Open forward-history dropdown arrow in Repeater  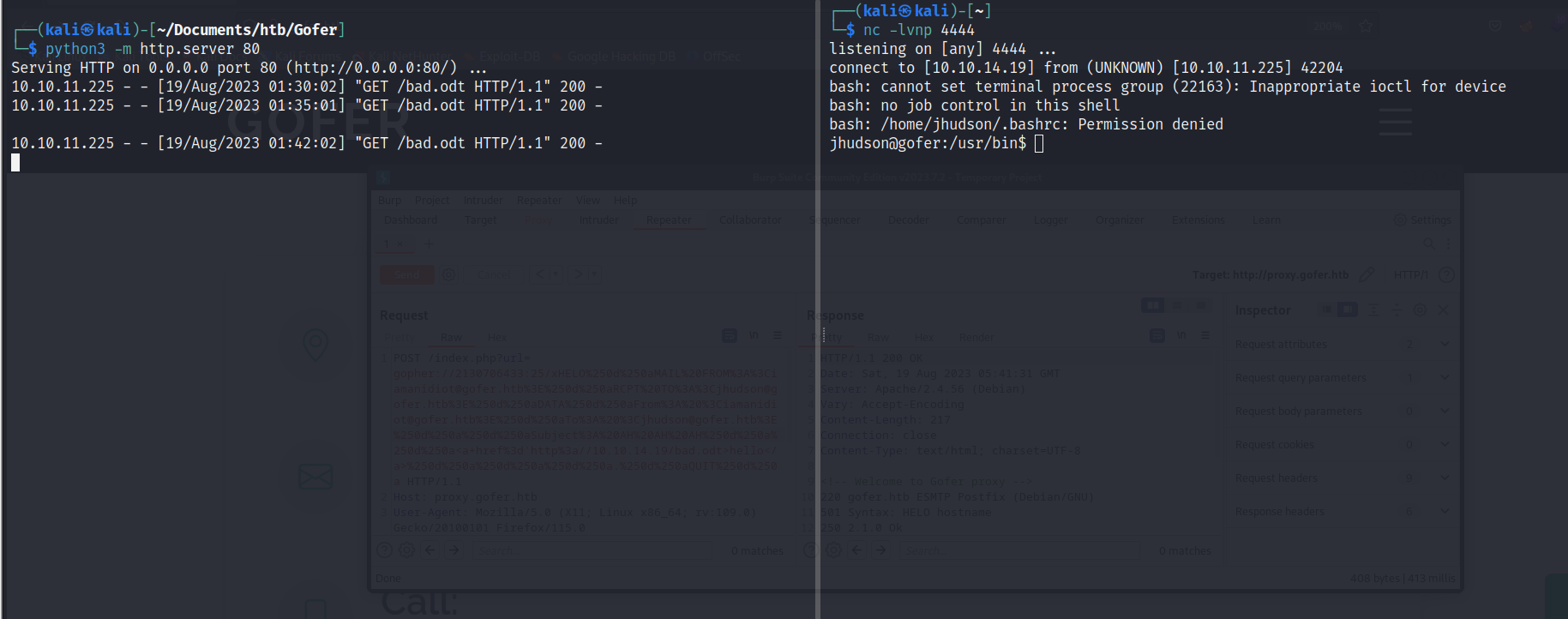tap(593, 274)
